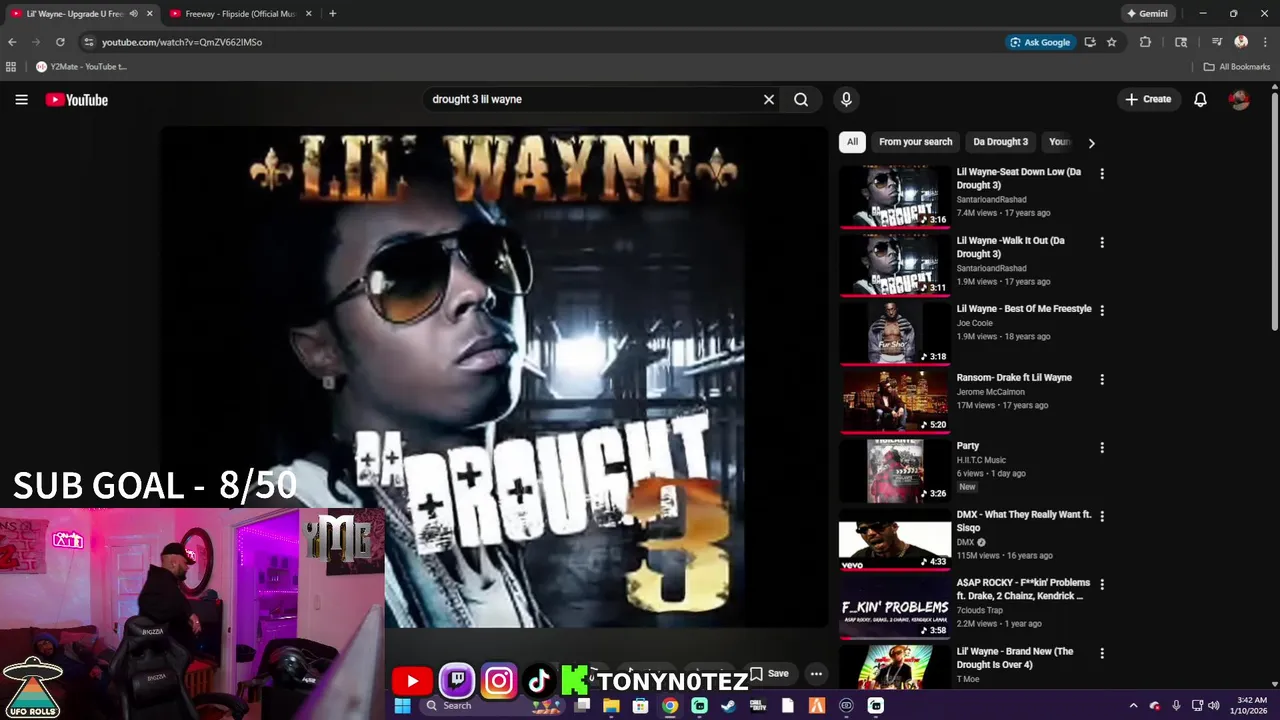Open Chrome apps grid in bookmarks bar
1280x720 pixels.
[11, 67]
